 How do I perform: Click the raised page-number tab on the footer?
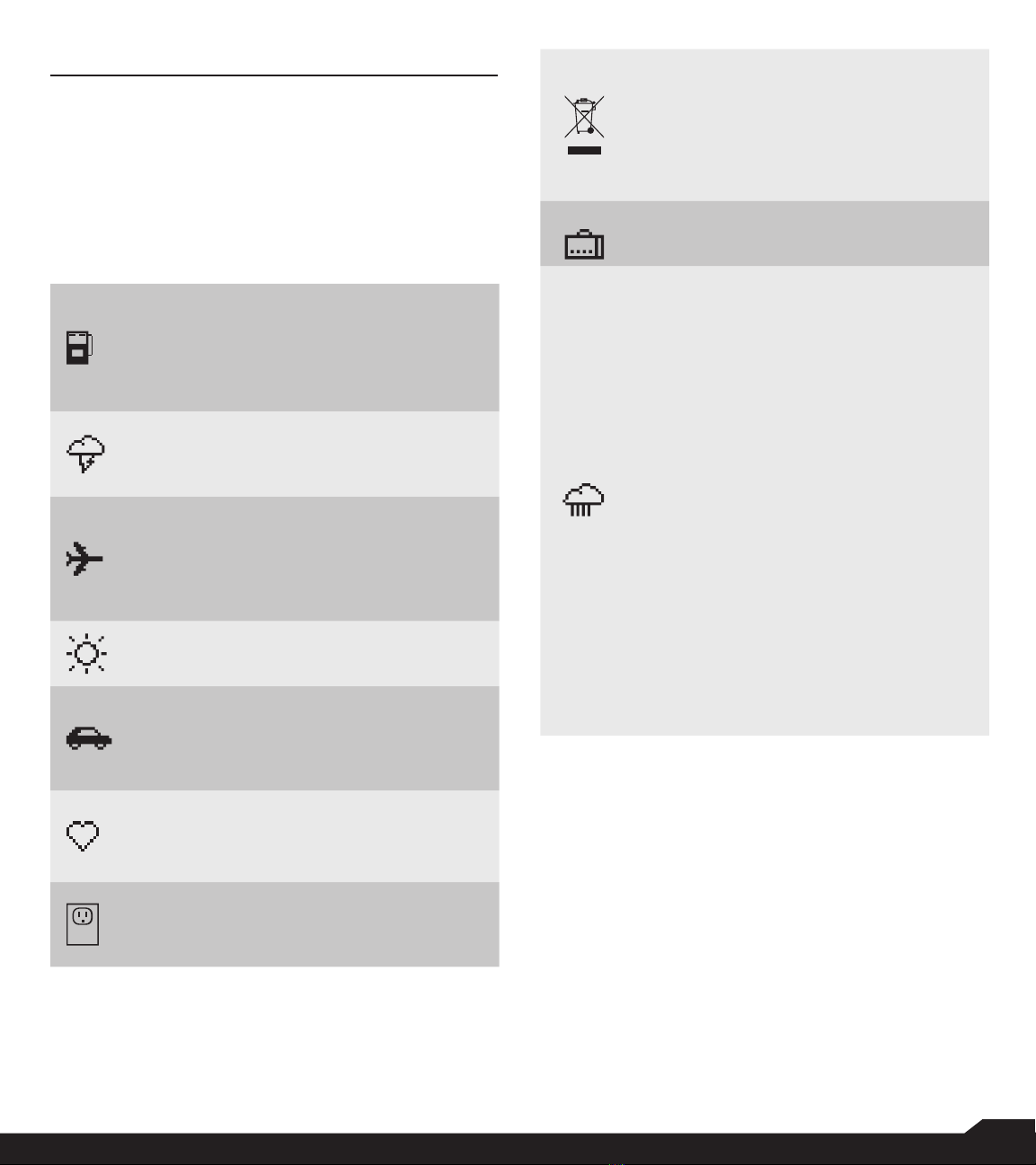pos(1002,1126)
